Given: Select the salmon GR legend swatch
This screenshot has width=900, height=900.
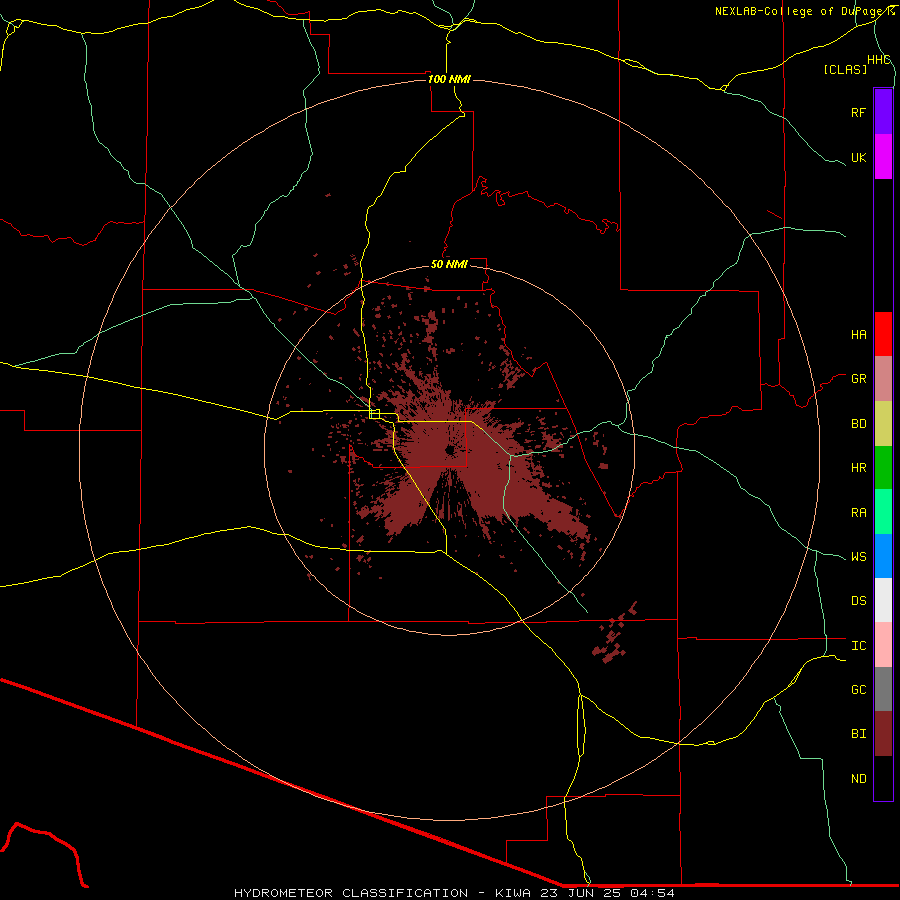Looking at the screenshot, I should 883,379.
